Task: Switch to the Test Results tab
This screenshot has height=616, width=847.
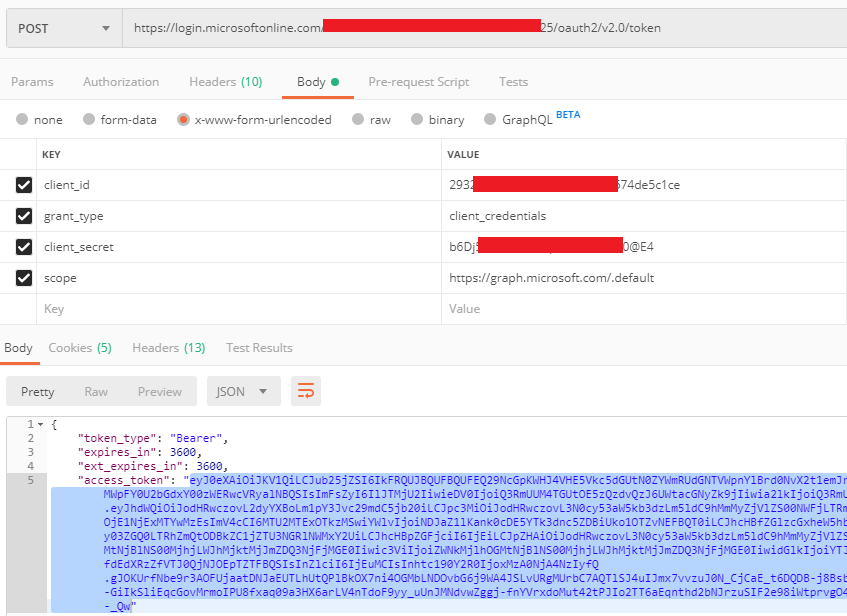Action: (259, 347)
